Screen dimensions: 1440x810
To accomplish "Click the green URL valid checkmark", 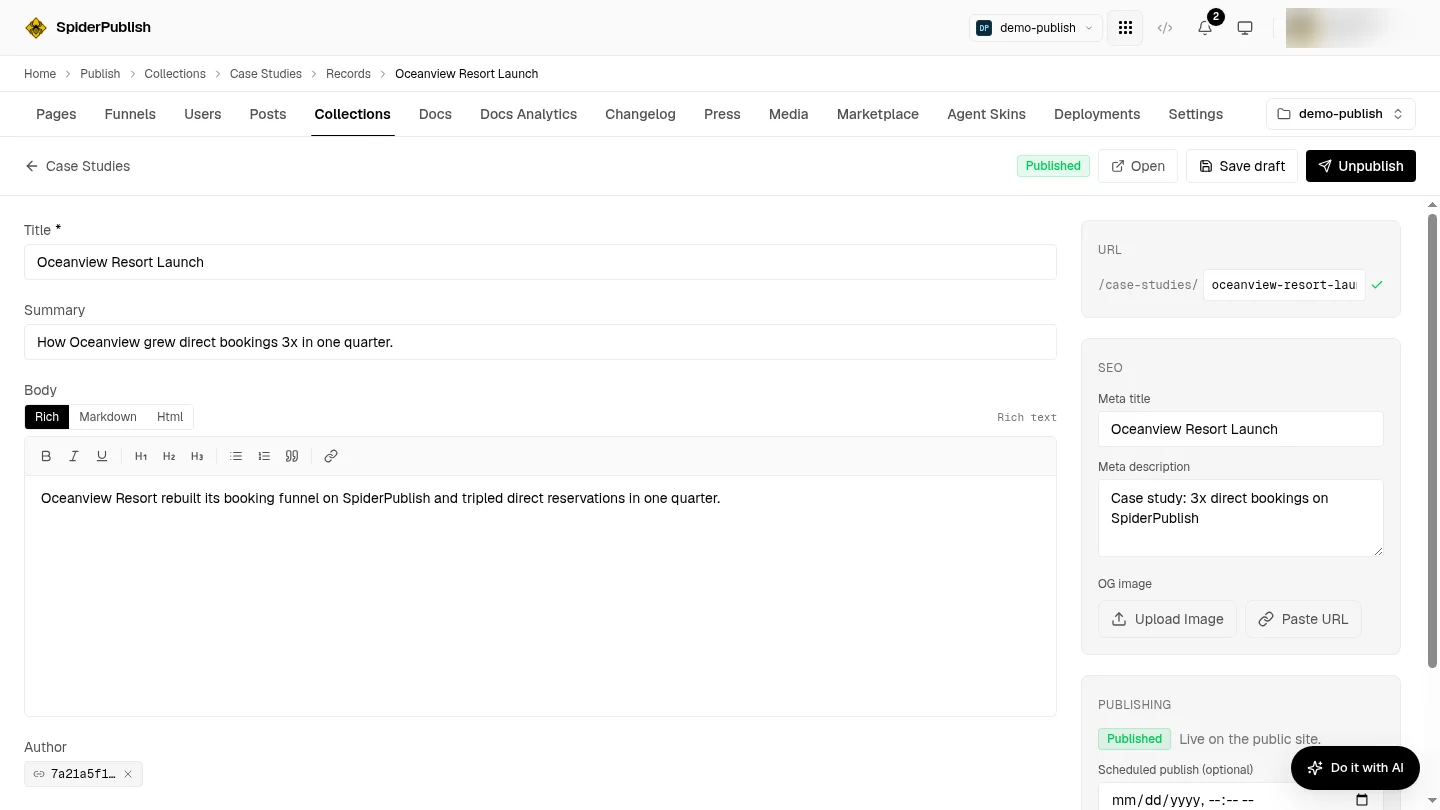I will click(1377, 285).
